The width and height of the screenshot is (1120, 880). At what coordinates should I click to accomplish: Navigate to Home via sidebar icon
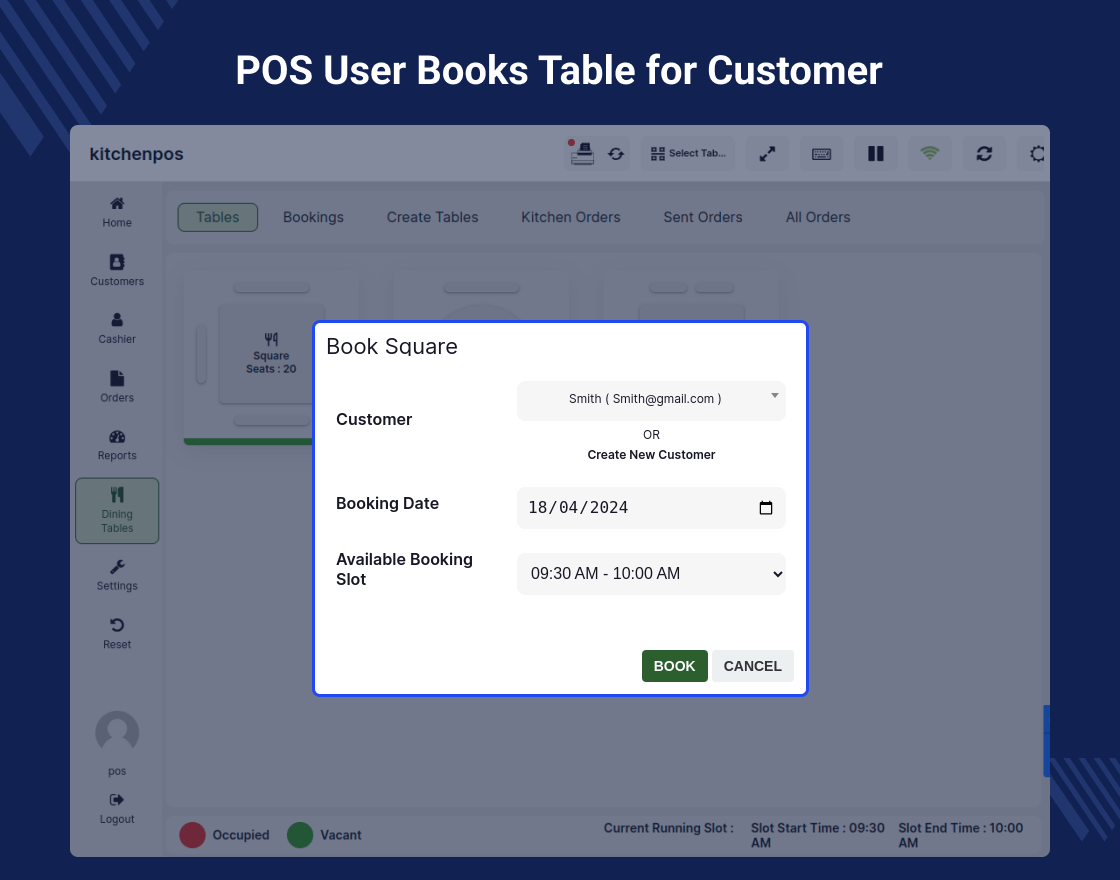tap(117, 210)
